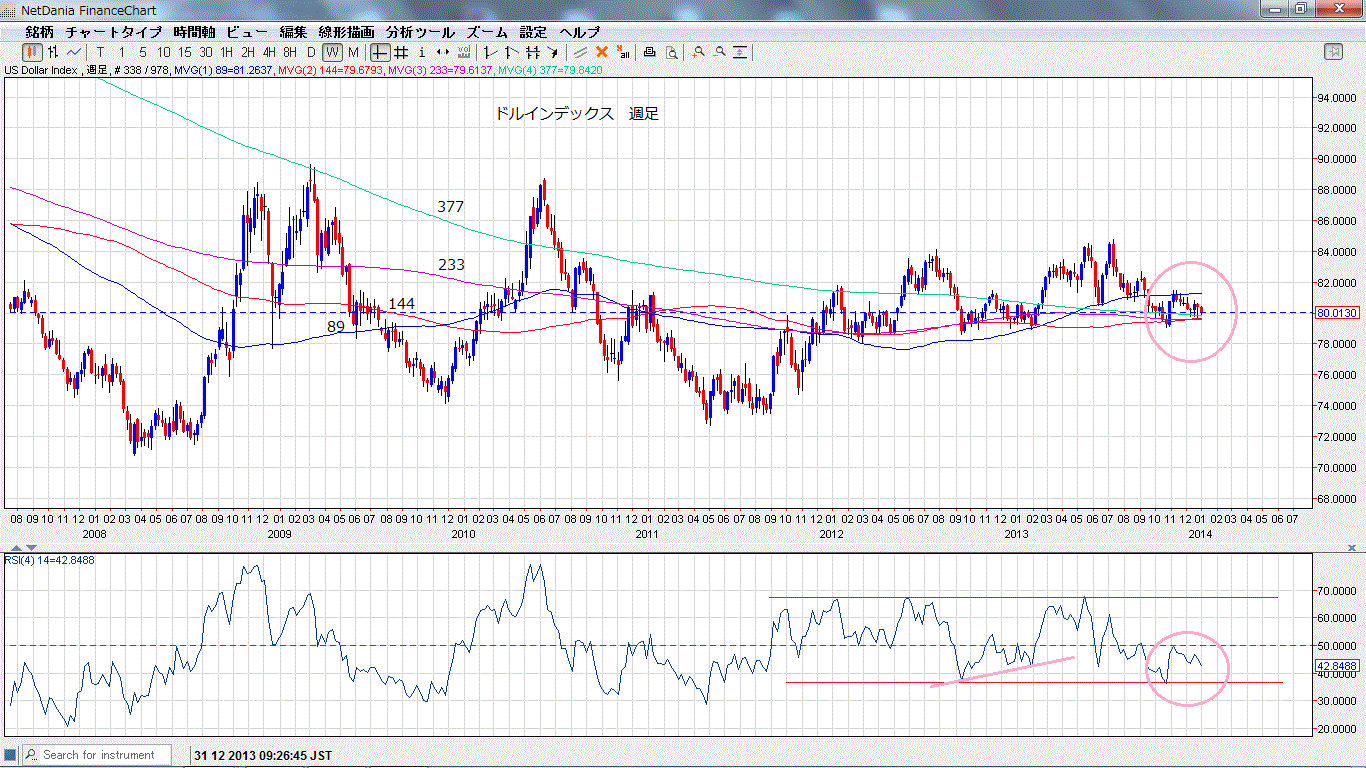Open print preview icon
Viewport: 1366px width, 768px height.
(672, 52)
